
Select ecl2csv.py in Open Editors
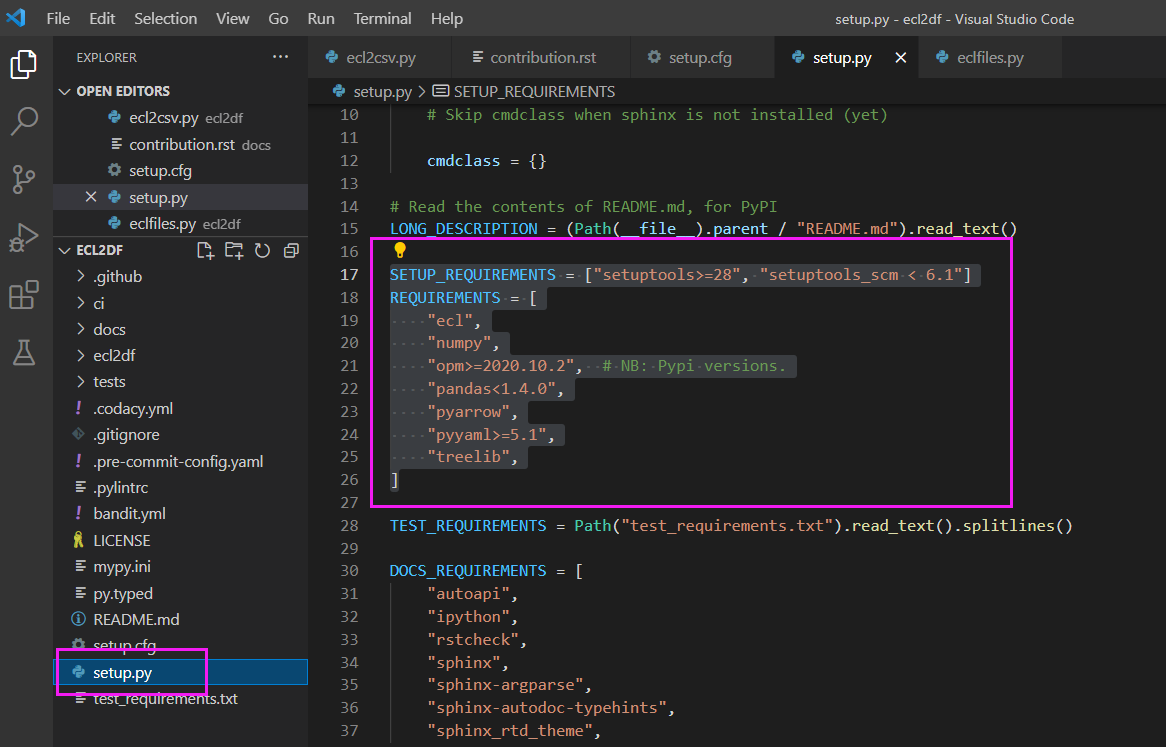[181, 117]
